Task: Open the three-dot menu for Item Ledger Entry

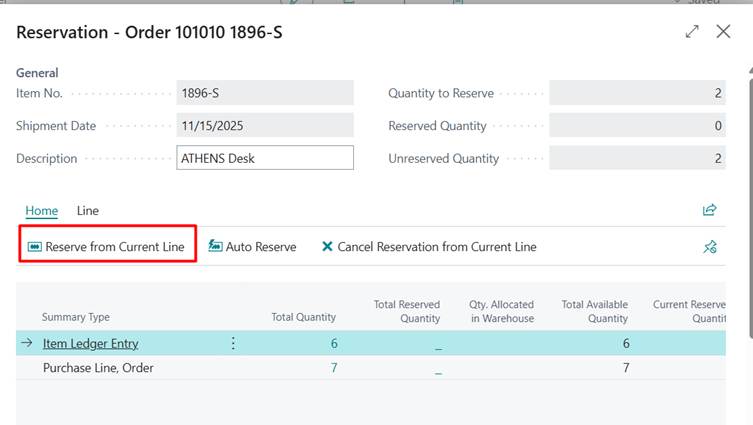Action: click(233, 343)
